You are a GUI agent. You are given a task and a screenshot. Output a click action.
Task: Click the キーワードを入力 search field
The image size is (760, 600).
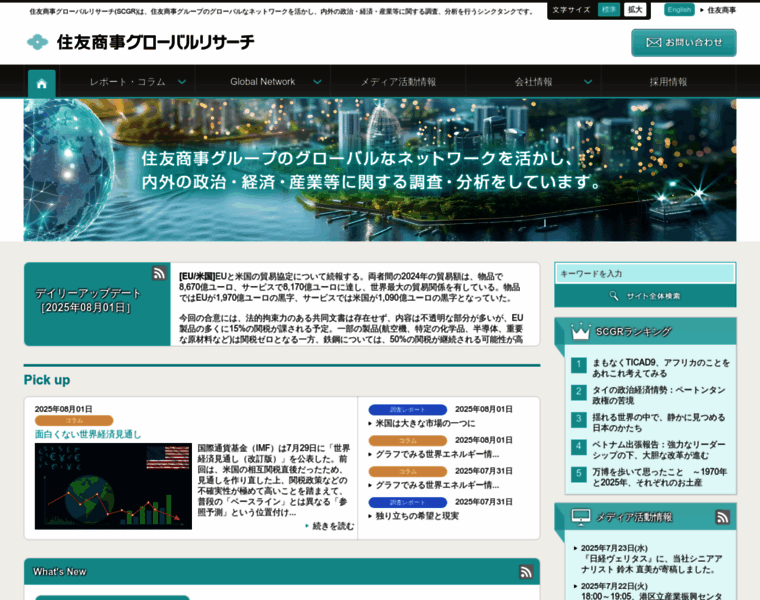pos(645,274)
